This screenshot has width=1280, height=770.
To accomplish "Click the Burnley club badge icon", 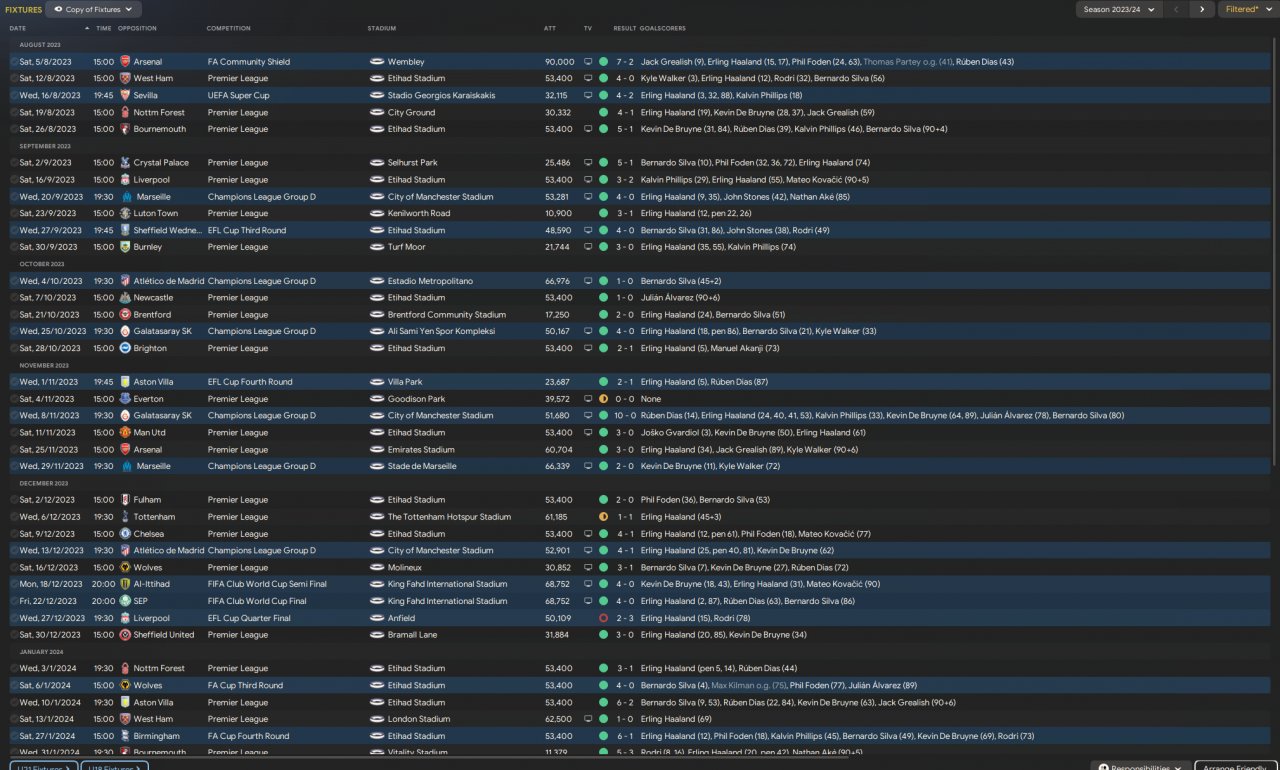I will 125,247.
